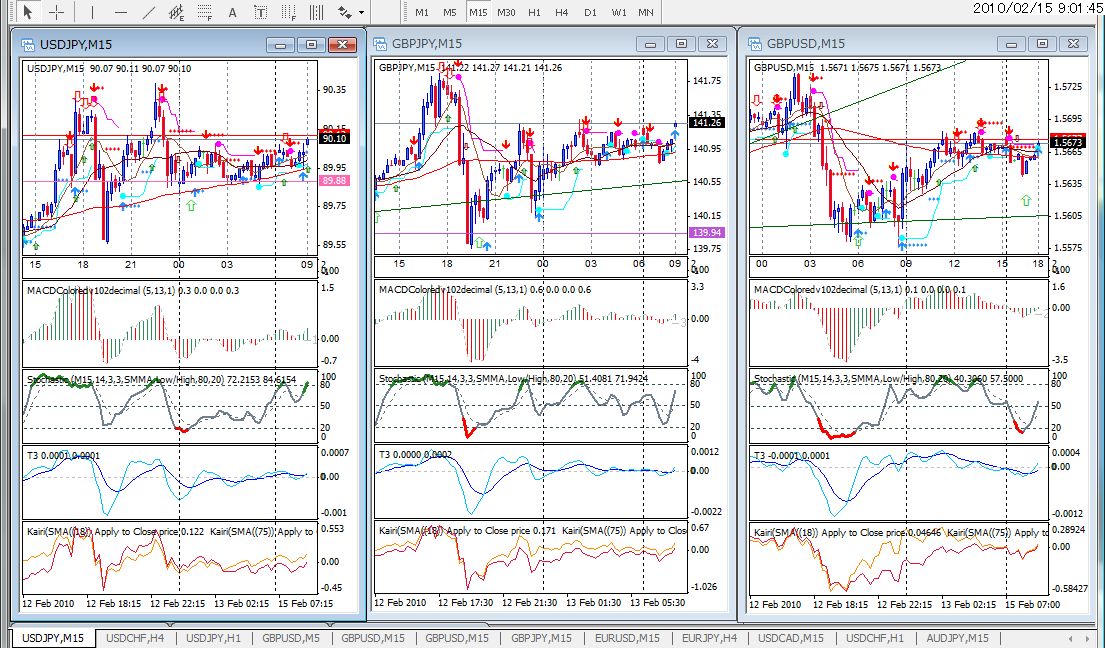The image size is (1105, 648).
Task: Click Kairi indicator label in USDJPY window
Action: (170, 532)
